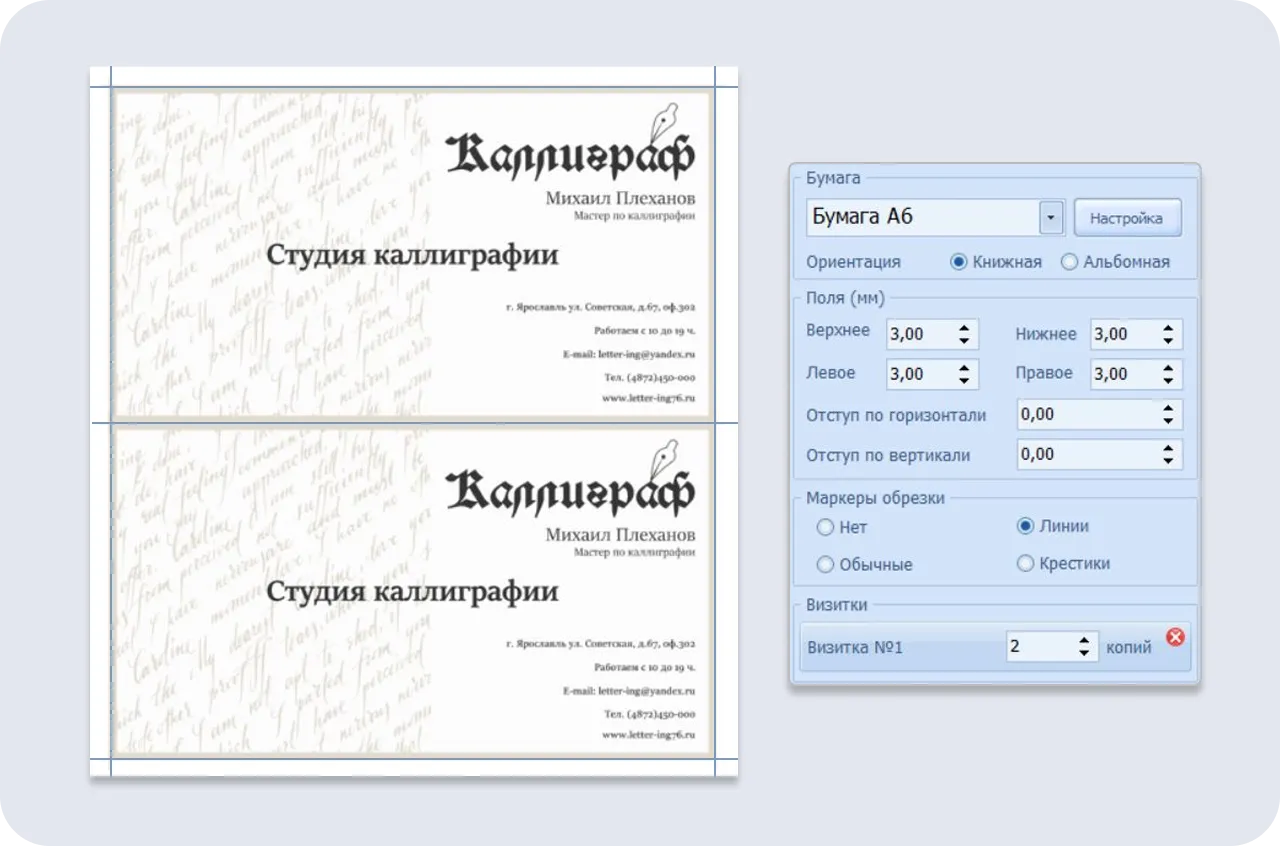Decrease the Нижнее margin value
Image resolution: width=1280 pixels, height=846 pixels.
coord(1168,341)
